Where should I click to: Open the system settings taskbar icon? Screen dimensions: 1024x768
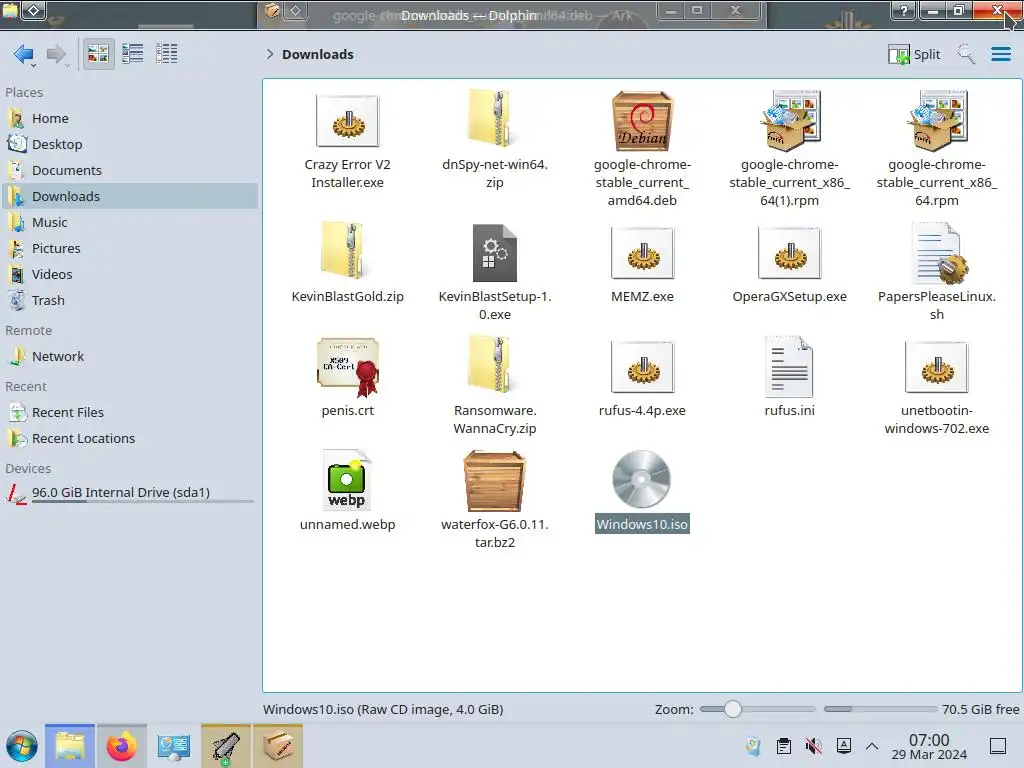click(x=174, y=746)
